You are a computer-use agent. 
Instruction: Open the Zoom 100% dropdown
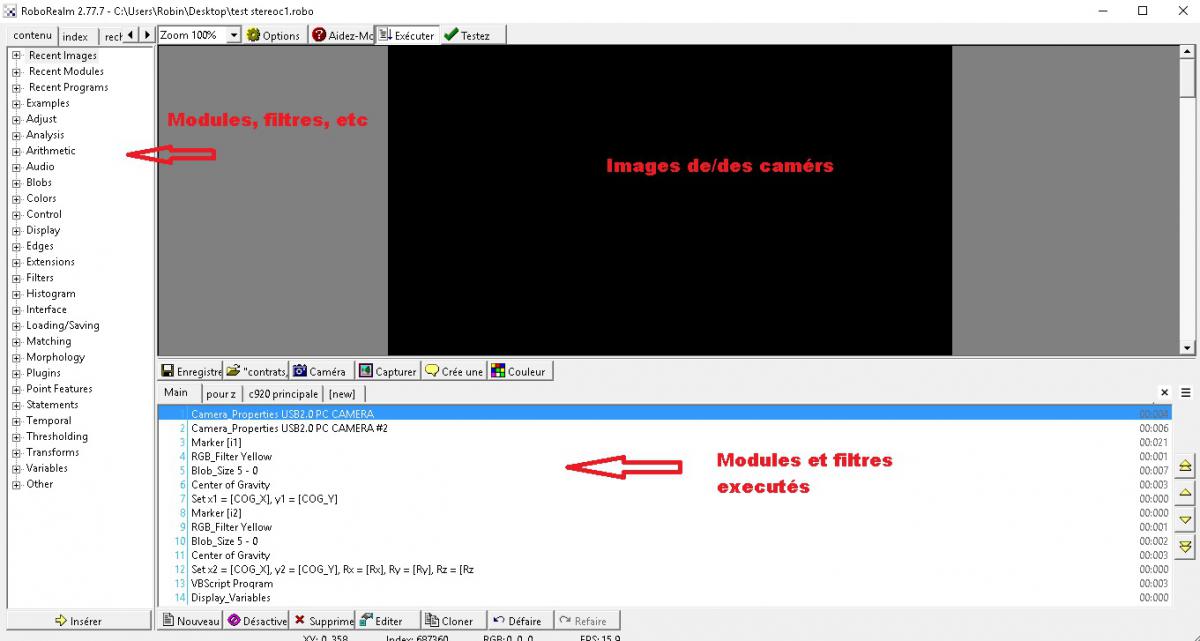tap(234, 35)
